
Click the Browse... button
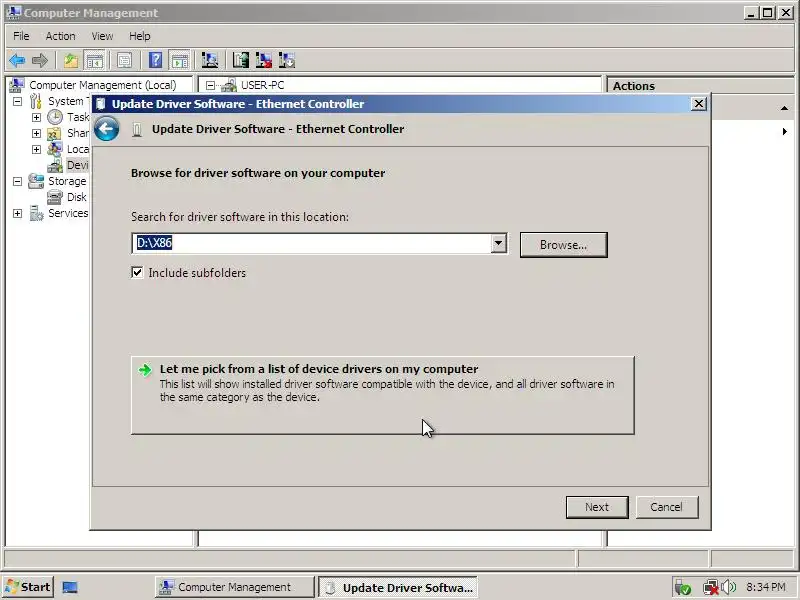pyautogui.click(x=563, y=245)
